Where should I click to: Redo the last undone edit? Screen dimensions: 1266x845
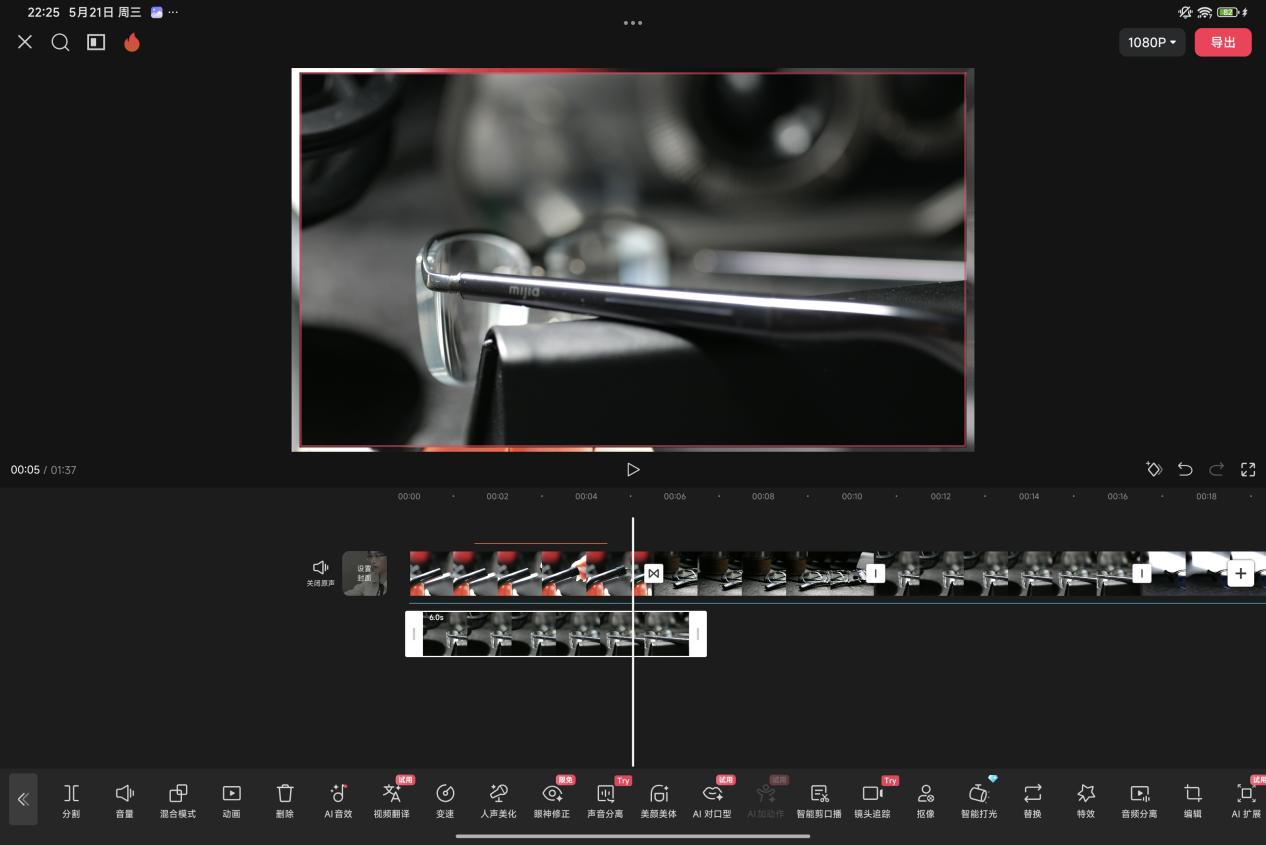click(x=1217, y=469)
